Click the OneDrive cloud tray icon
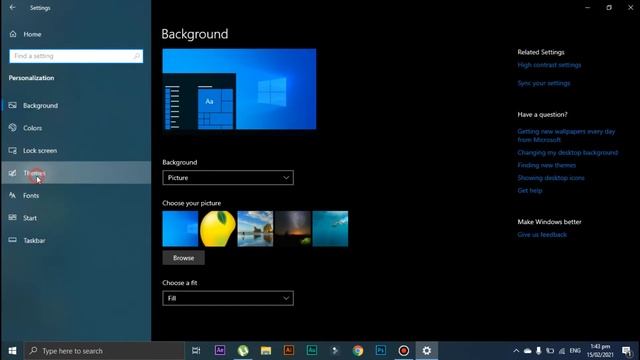The width and height of the screenshot is (640, 360). 527,351
